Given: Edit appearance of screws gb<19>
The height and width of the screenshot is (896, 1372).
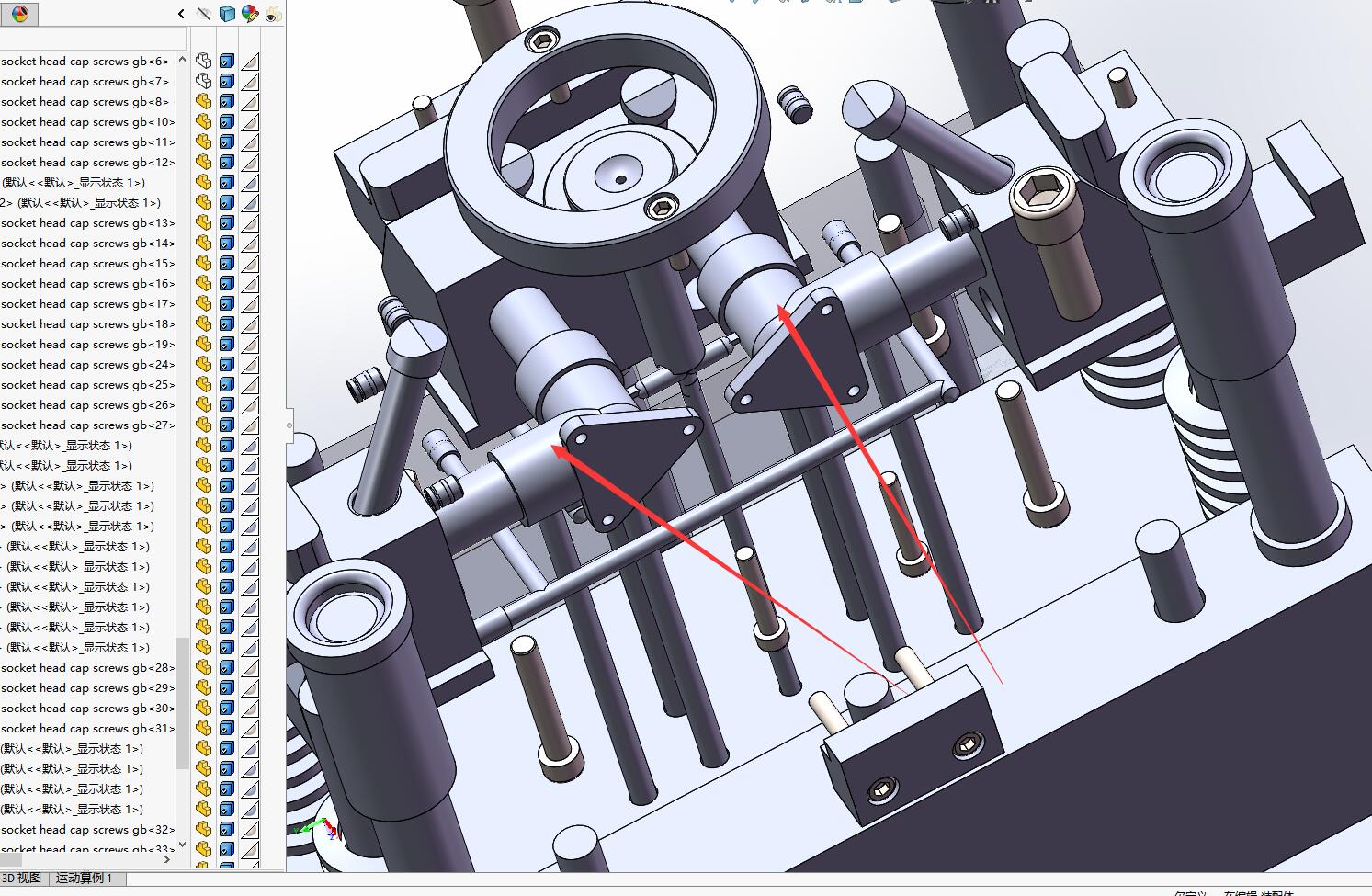Looking at the screenshot, I should (250, 345).
